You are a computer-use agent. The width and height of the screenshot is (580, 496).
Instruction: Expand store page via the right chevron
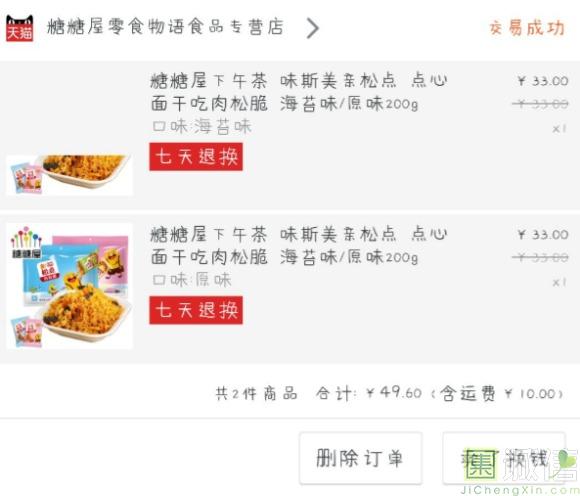313,28
